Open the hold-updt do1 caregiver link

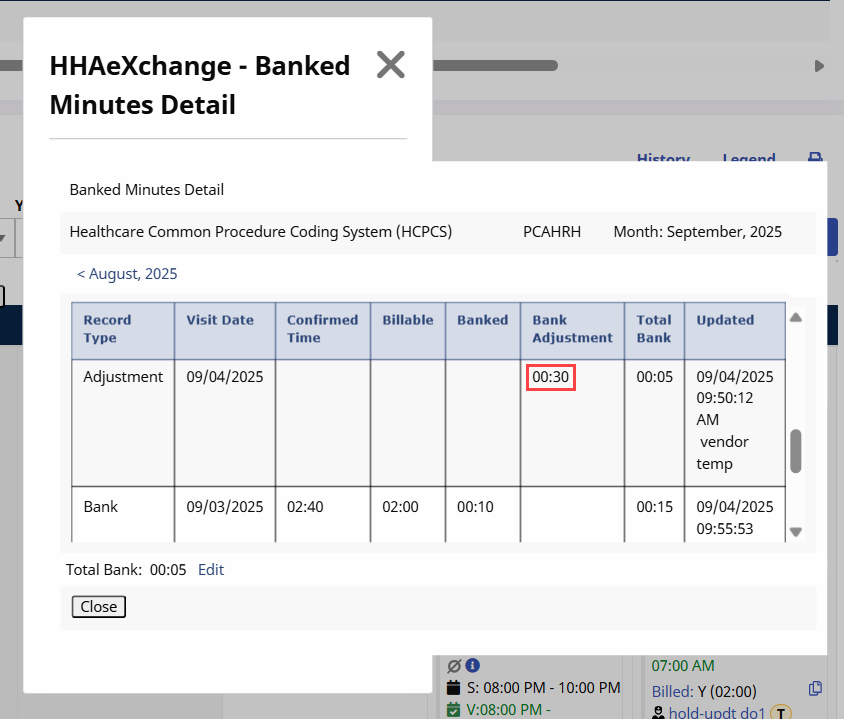point(715,712)
